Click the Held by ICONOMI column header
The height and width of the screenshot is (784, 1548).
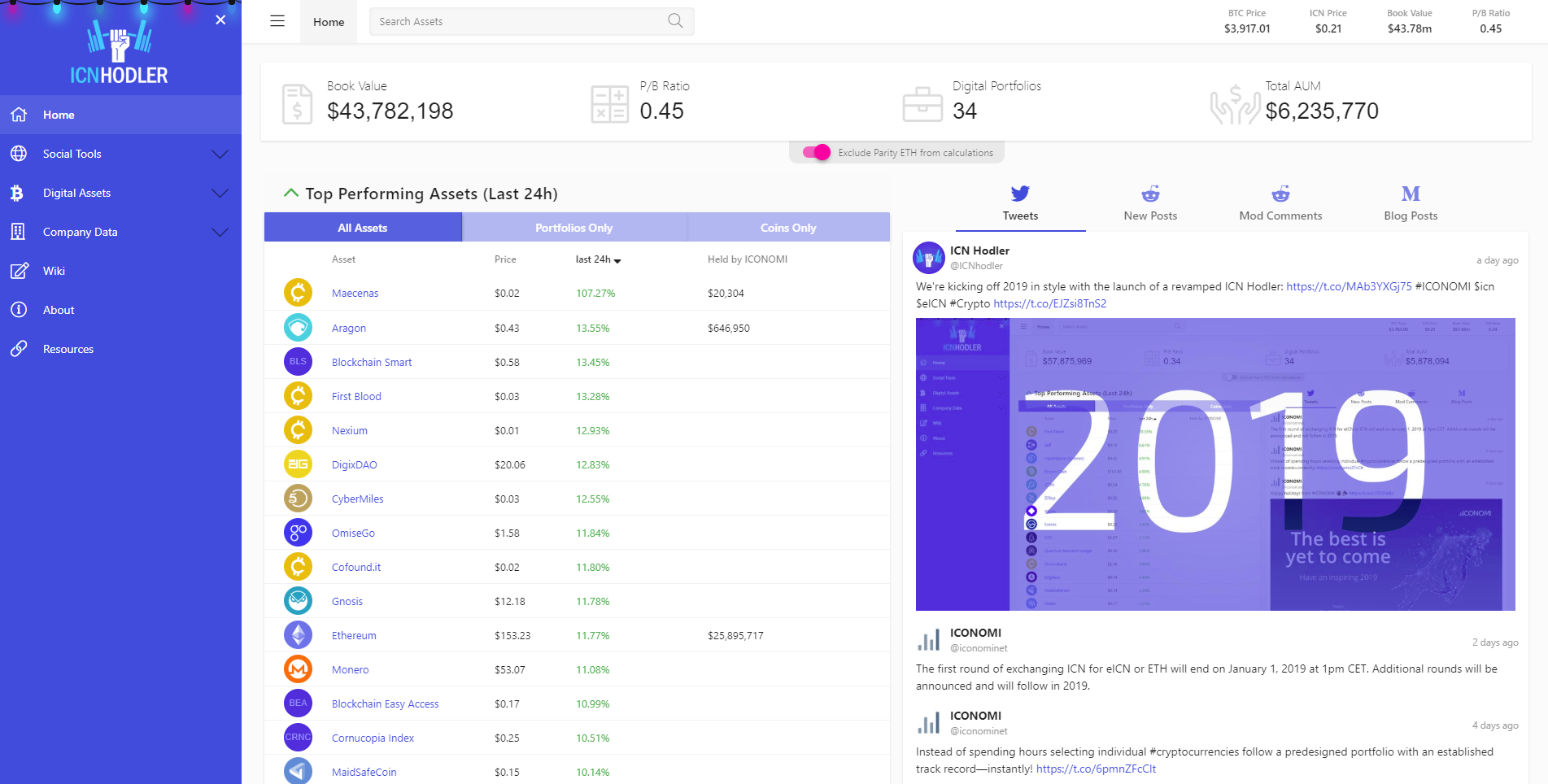(748, 259)
